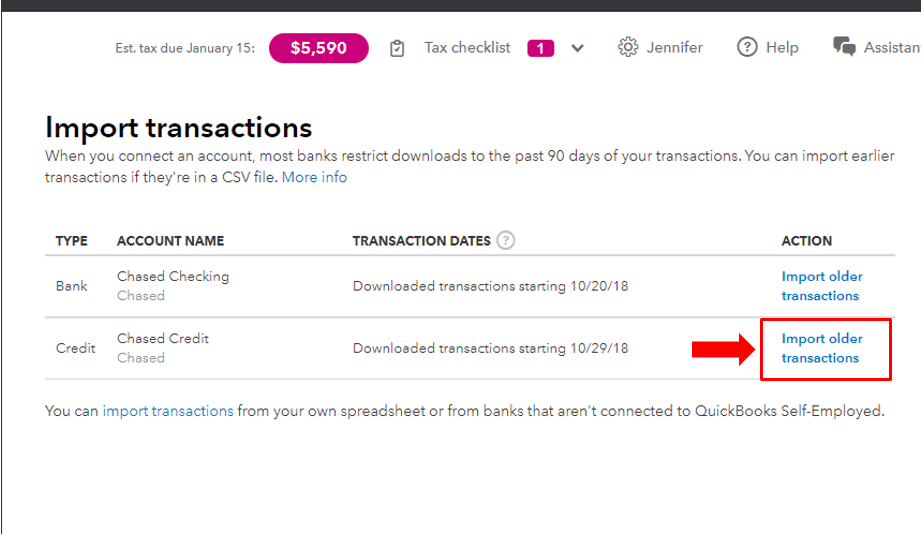Open the Assistant chat bubbles icon
Image resolution: width=924 pixels, height=539 pixels.
coord(844,47)
